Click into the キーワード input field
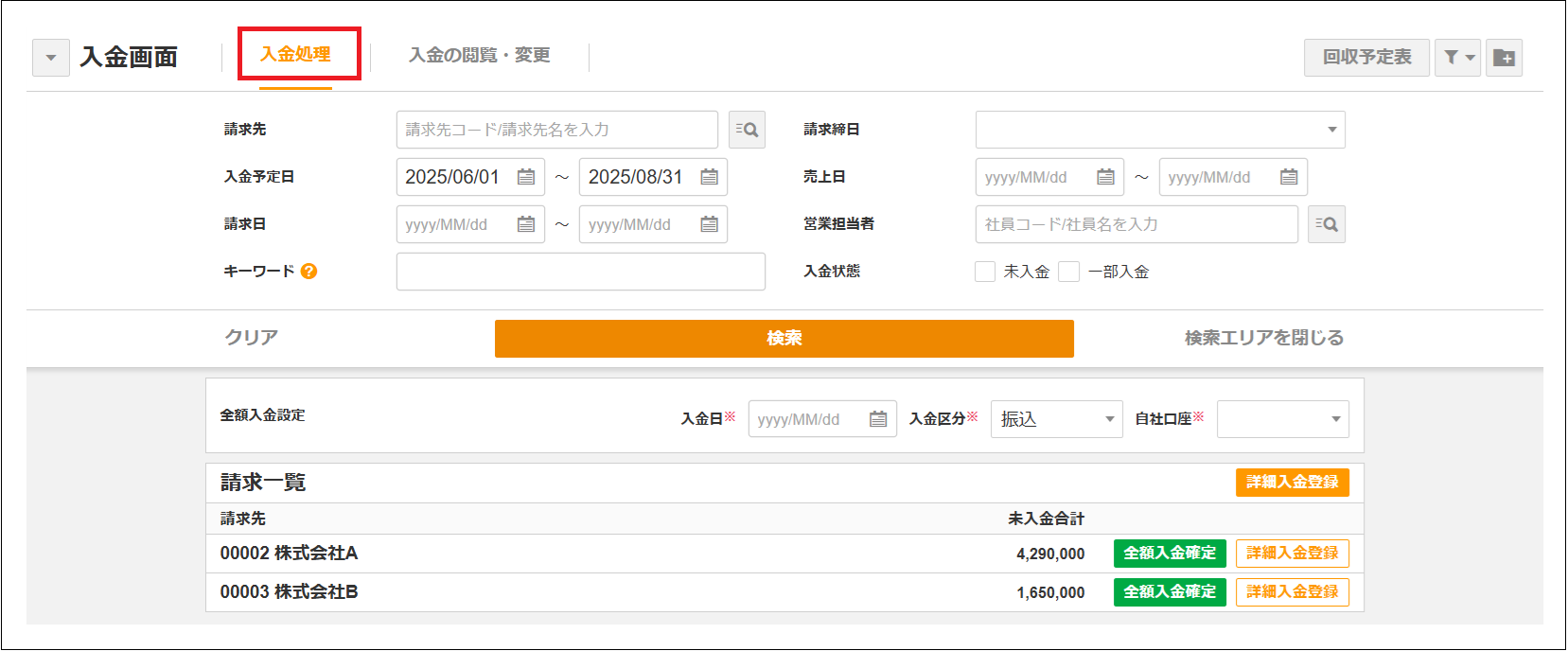Viewport: 1568px width, 651px height. point(580,272)
